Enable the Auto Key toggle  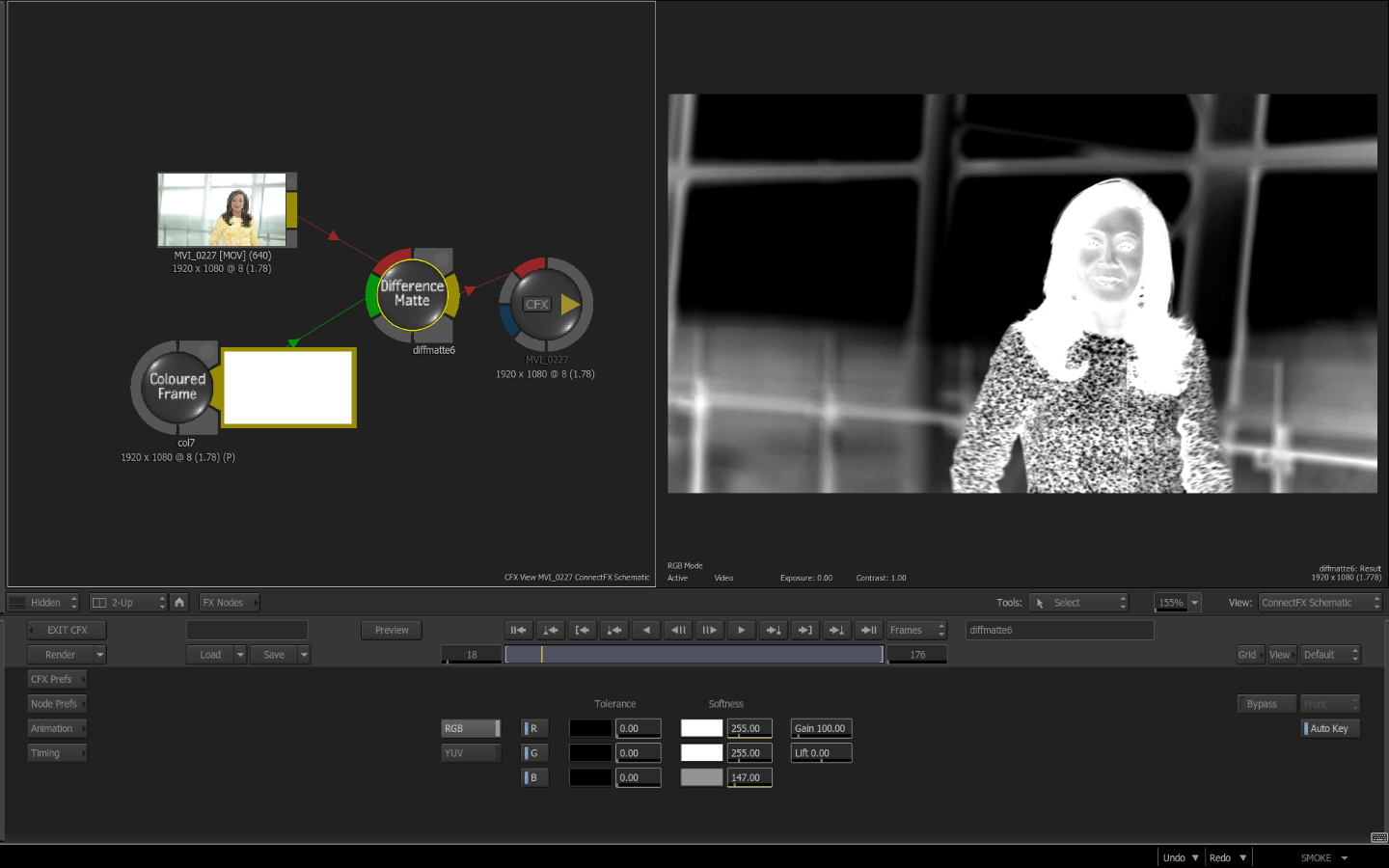click(1330, 728)
